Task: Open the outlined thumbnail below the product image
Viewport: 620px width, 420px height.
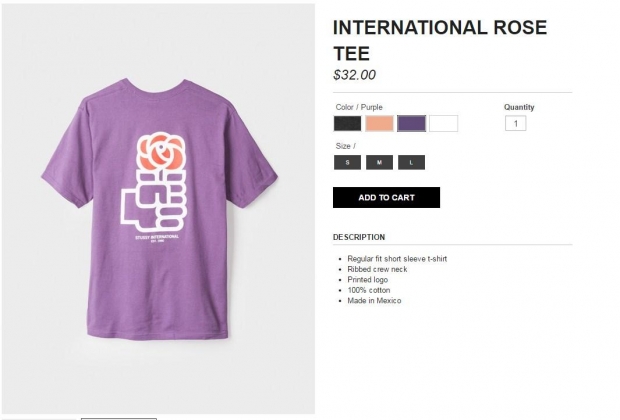Action: [x=118, y=417]
